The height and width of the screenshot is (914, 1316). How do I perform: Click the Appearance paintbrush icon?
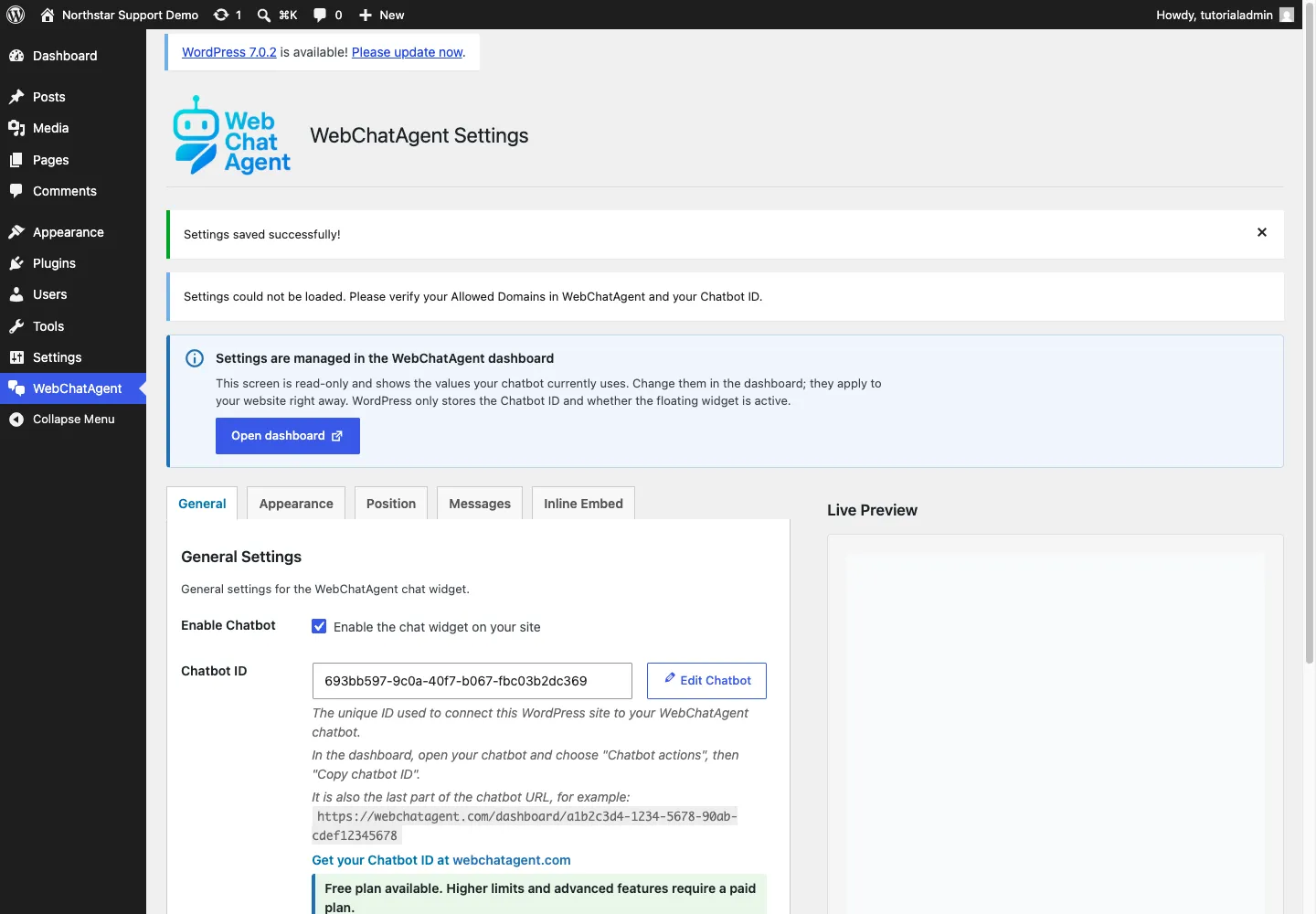(x=16, y=232)
